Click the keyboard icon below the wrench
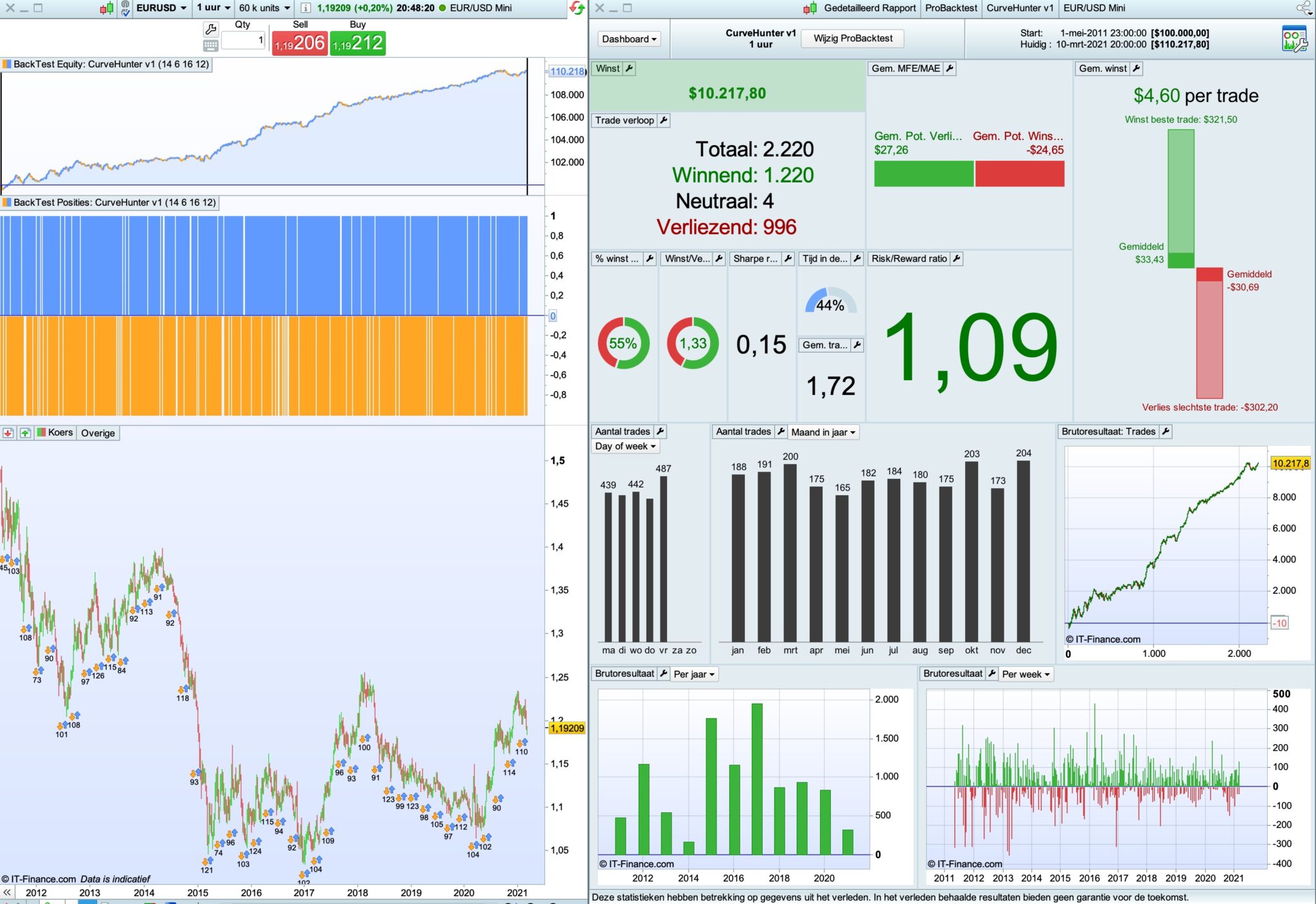This screenshot has height=904, width=1316. tap(211, 46)
